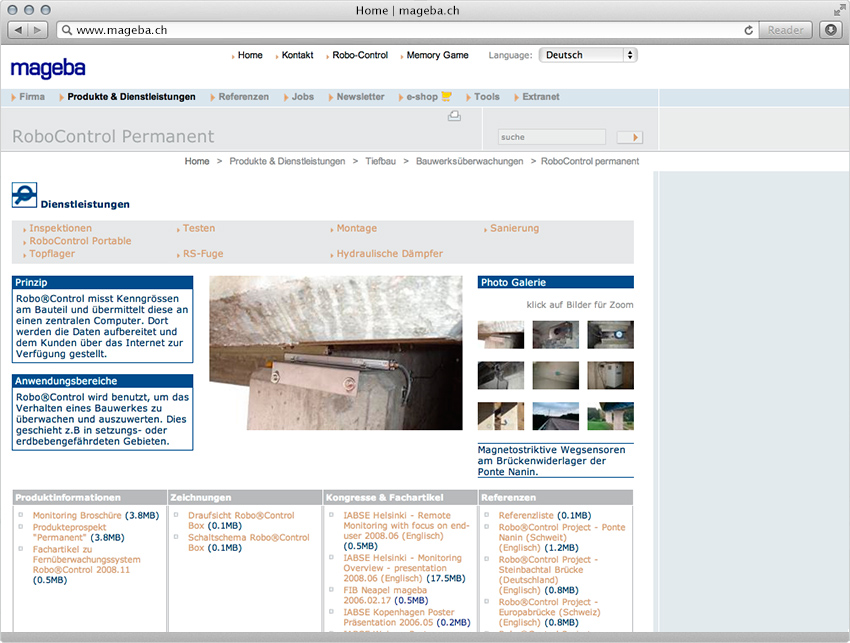
Task: Select the Newsletter navigation item
Action: [360, 97]
